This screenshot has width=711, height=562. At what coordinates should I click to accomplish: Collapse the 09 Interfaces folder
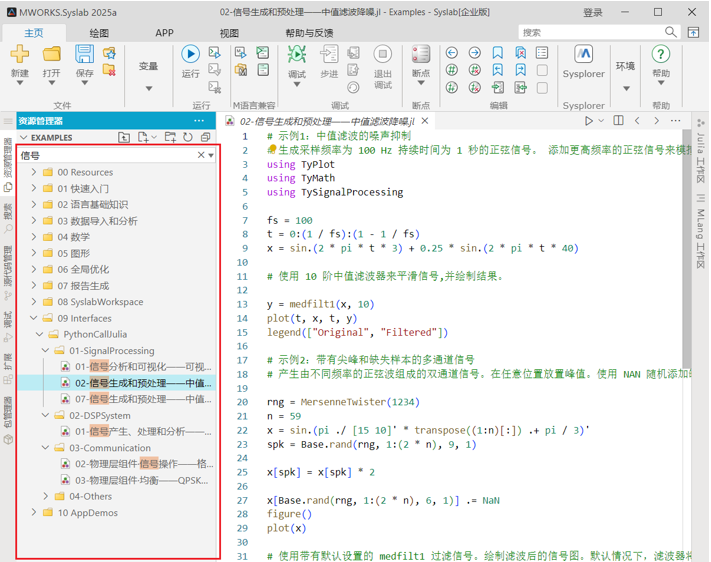34,318
